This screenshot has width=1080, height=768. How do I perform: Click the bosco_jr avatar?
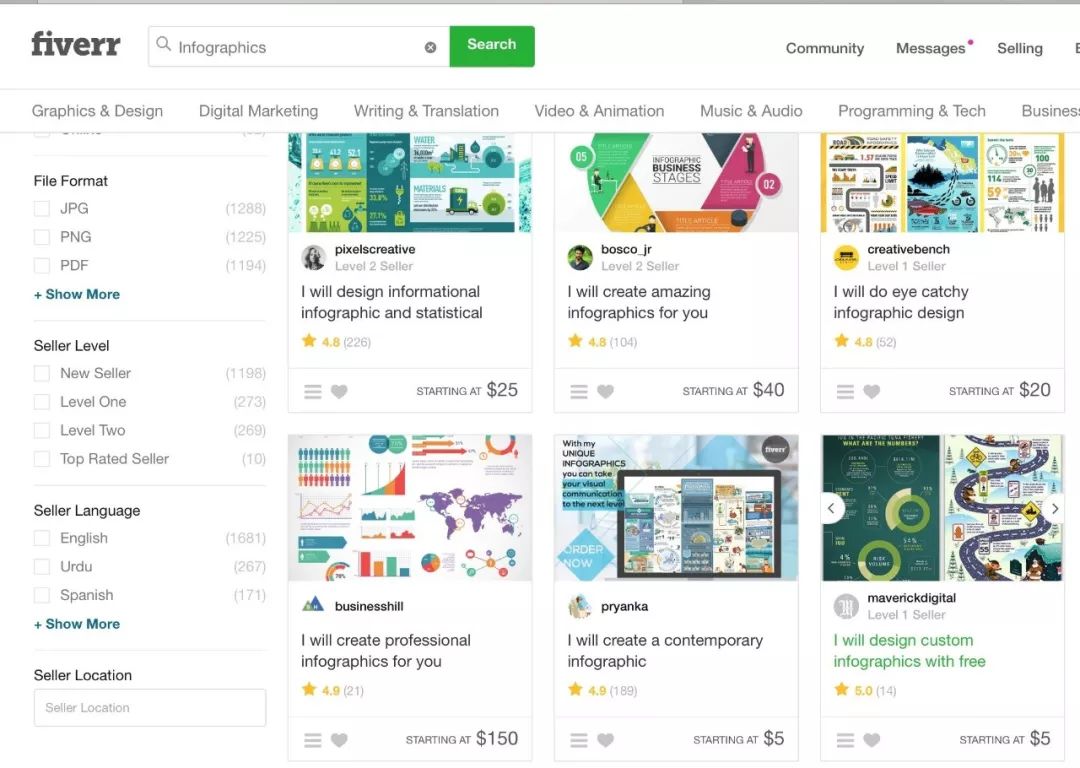click(x=580, y=258)
